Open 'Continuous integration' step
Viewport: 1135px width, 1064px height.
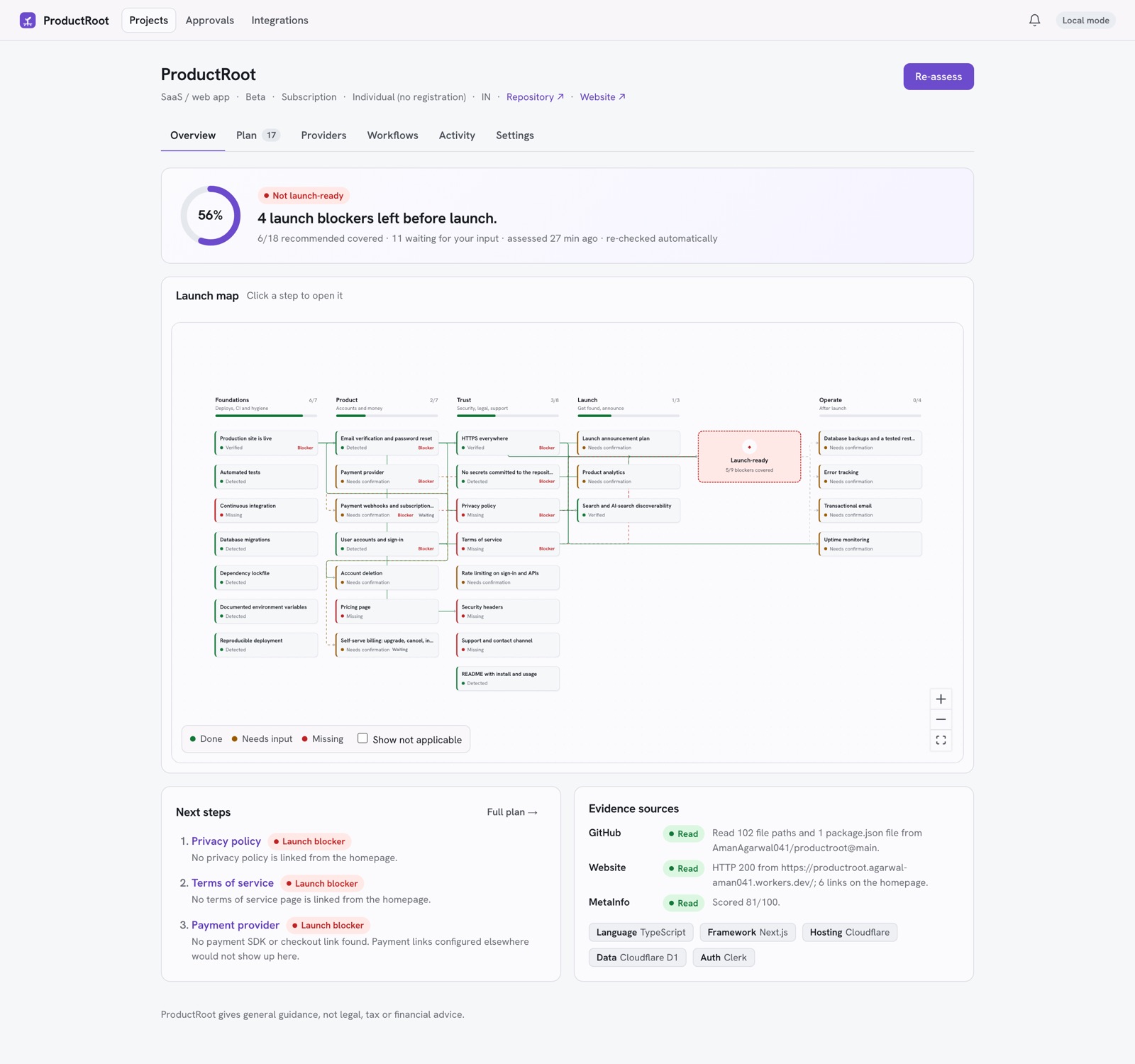click(266, 510)
